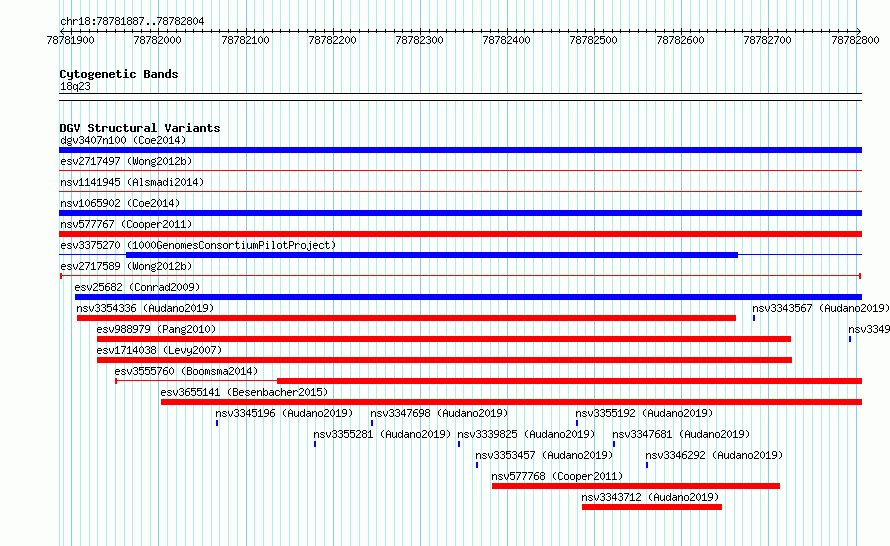Click blue marker under nsv3353457
The height and width of the screenshot is (546, 890).
coord(477,465)
